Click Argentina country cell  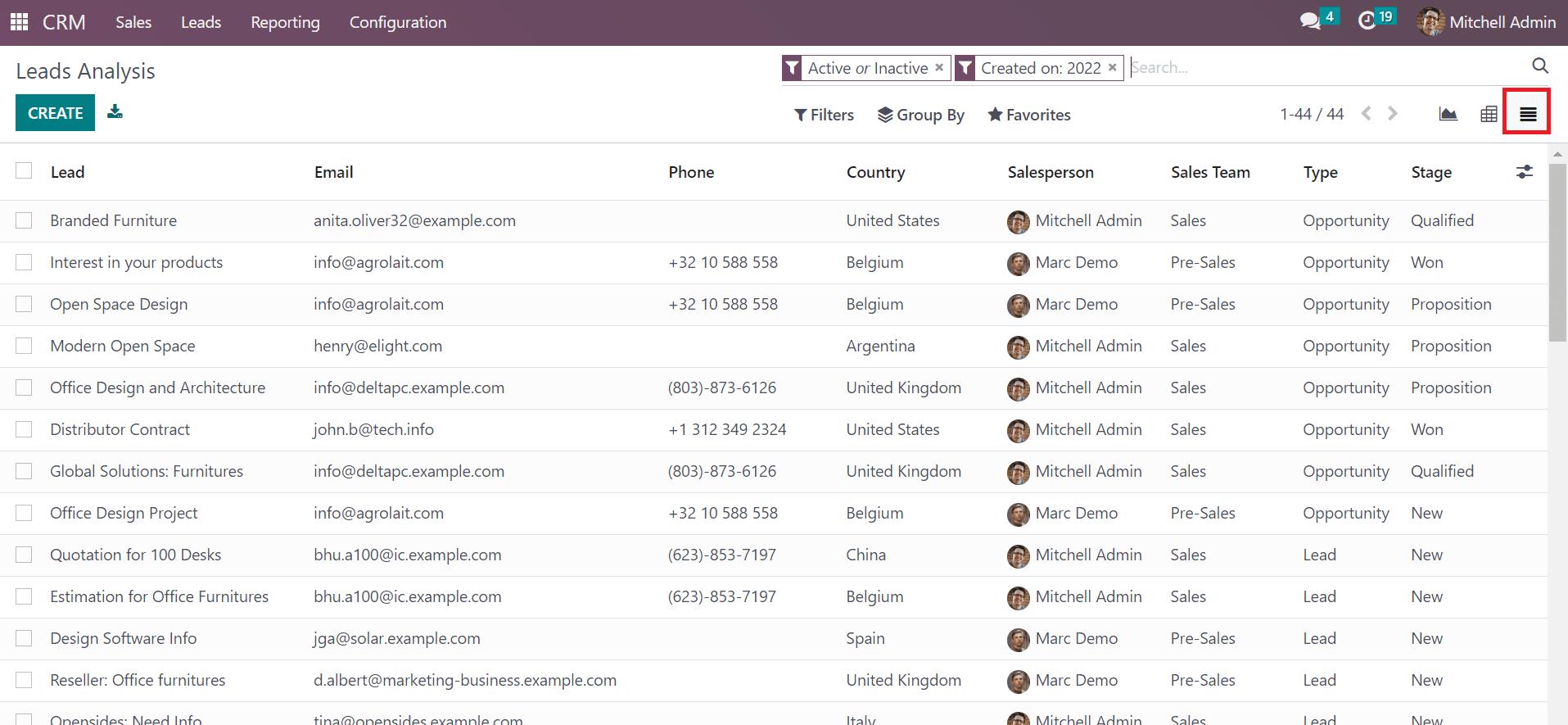[880, 346]
